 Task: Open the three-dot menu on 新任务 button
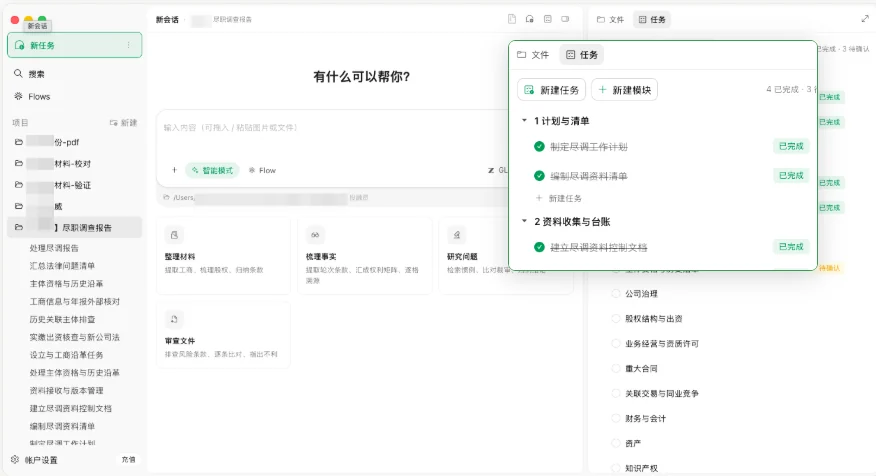[128, 45]
